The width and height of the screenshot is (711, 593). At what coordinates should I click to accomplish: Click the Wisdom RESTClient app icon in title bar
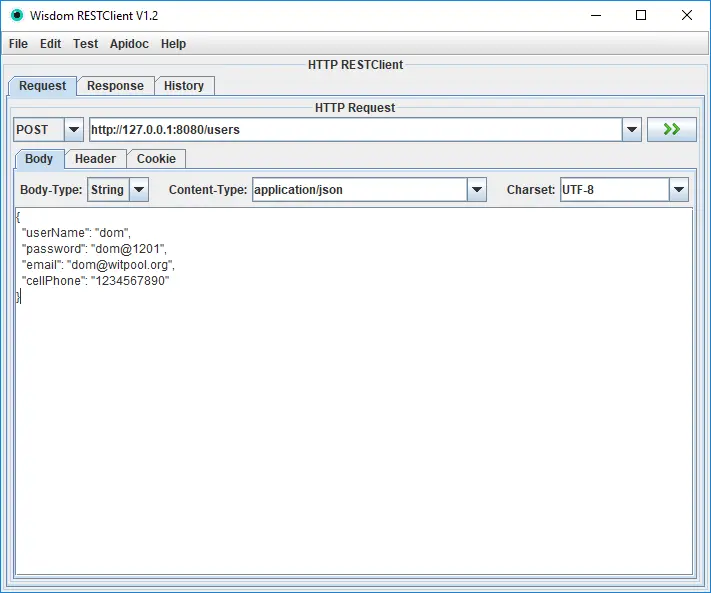(x=17, y=15)
